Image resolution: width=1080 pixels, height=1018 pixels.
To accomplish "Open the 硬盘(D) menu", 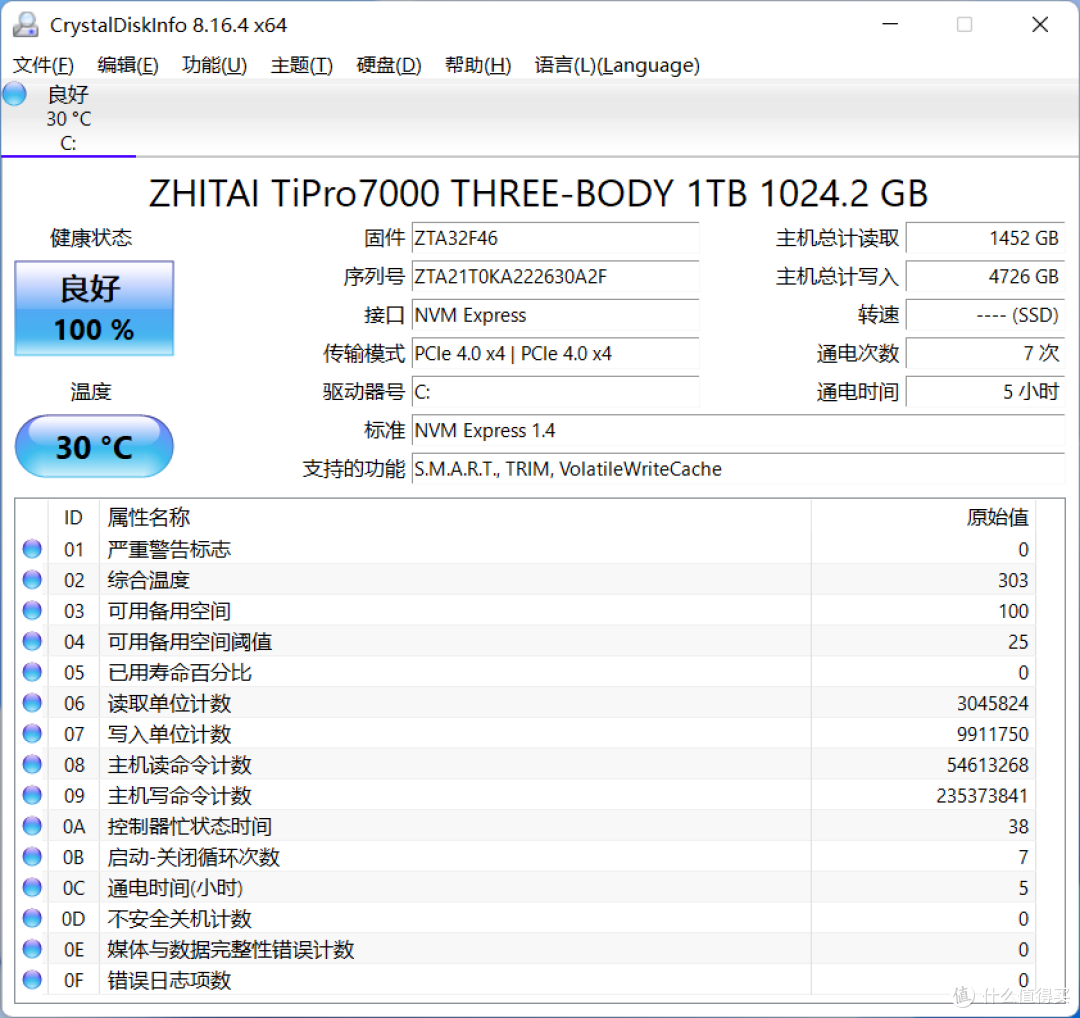I will point(389,65).
